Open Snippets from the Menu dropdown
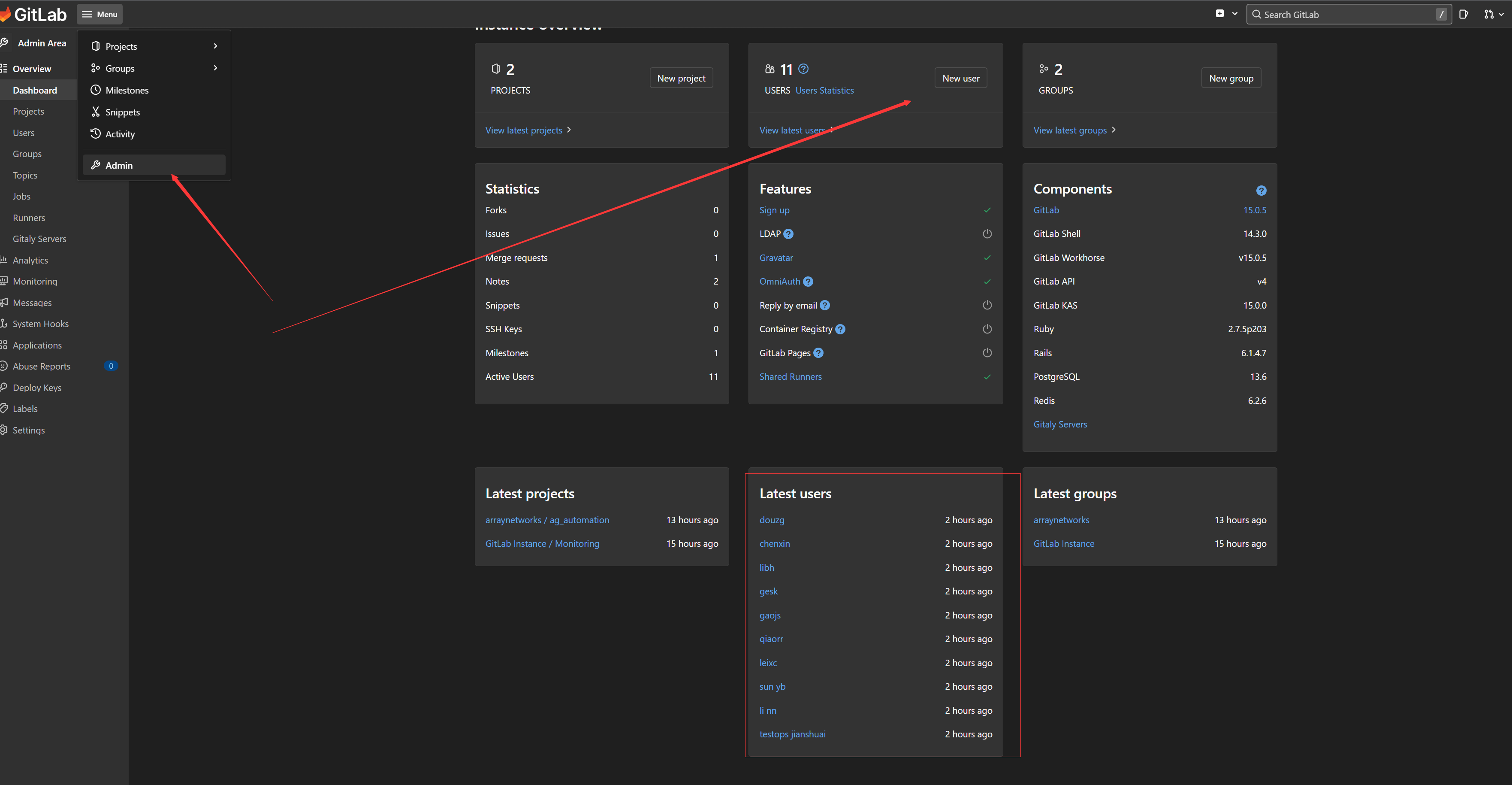The height and width of the screenshot is (785, 1512). pos(122,112)
